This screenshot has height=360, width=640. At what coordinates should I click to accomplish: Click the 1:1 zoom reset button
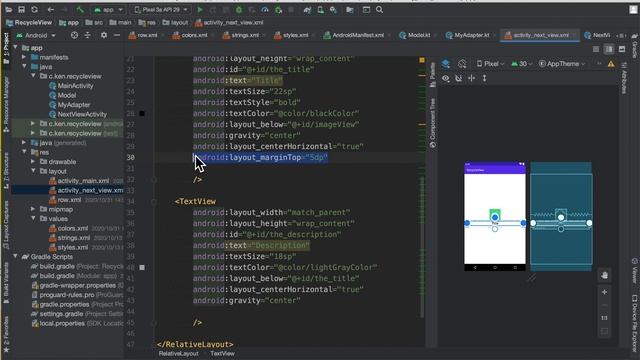point(604,318)
